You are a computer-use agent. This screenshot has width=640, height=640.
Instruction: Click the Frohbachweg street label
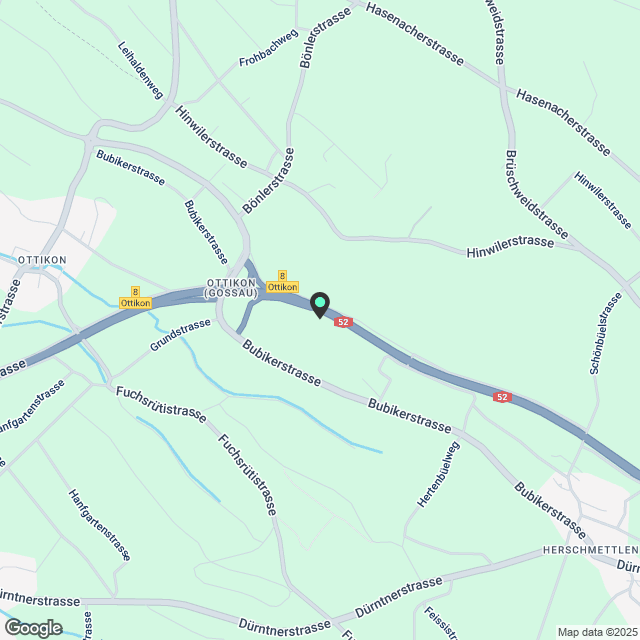pyautogui.click(x=269, y=48)
